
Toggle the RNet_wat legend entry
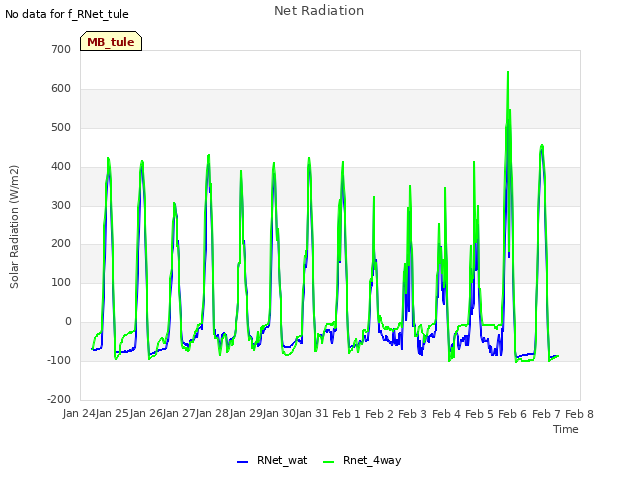pos(272,460)
